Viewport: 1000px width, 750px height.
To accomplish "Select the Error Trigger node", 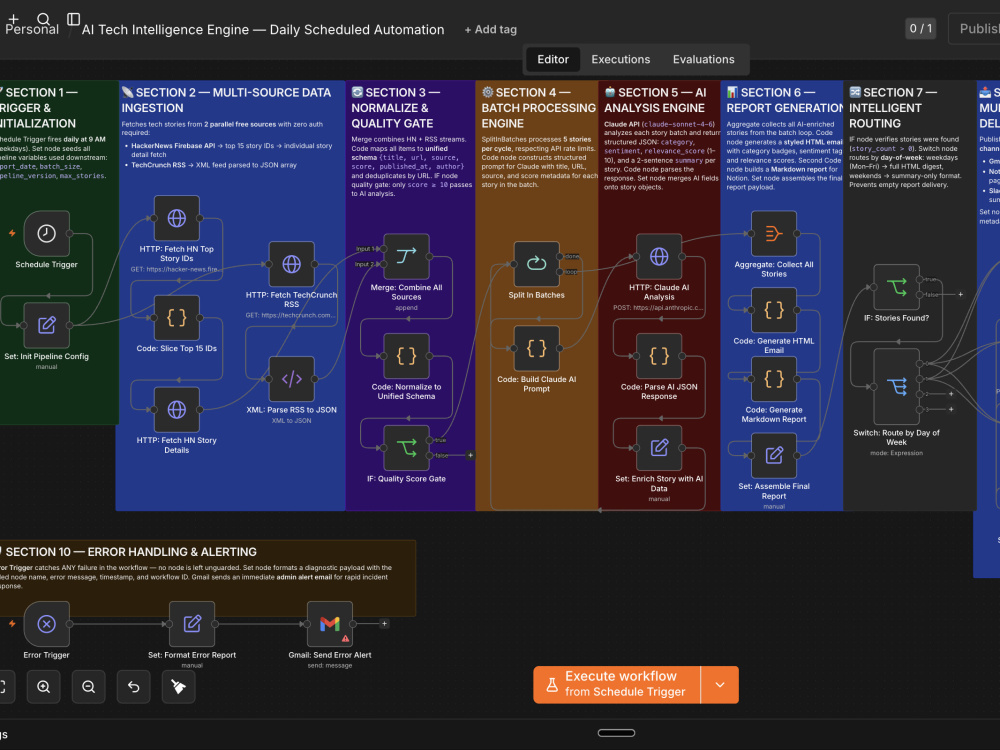I will [x=47, y=624].
